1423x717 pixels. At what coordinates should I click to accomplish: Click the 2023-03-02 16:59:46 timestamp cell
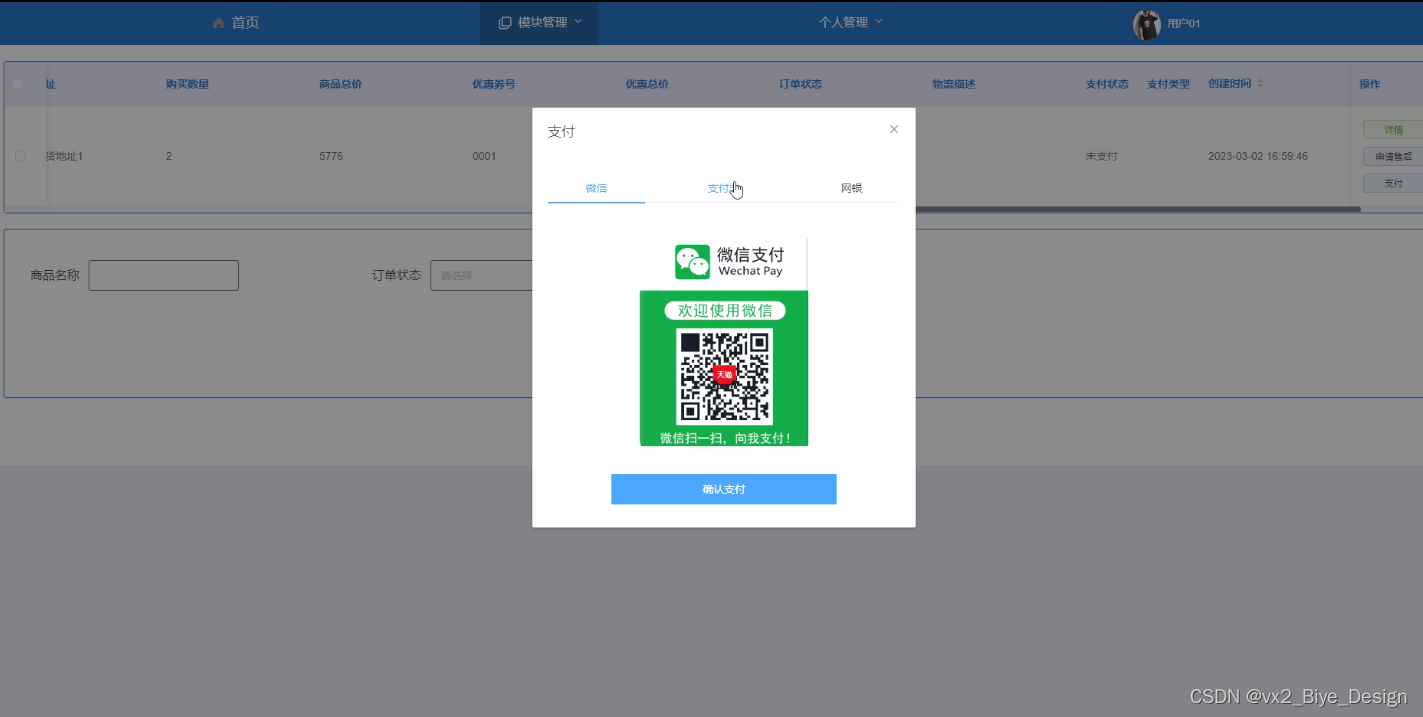pos(1257,156)
